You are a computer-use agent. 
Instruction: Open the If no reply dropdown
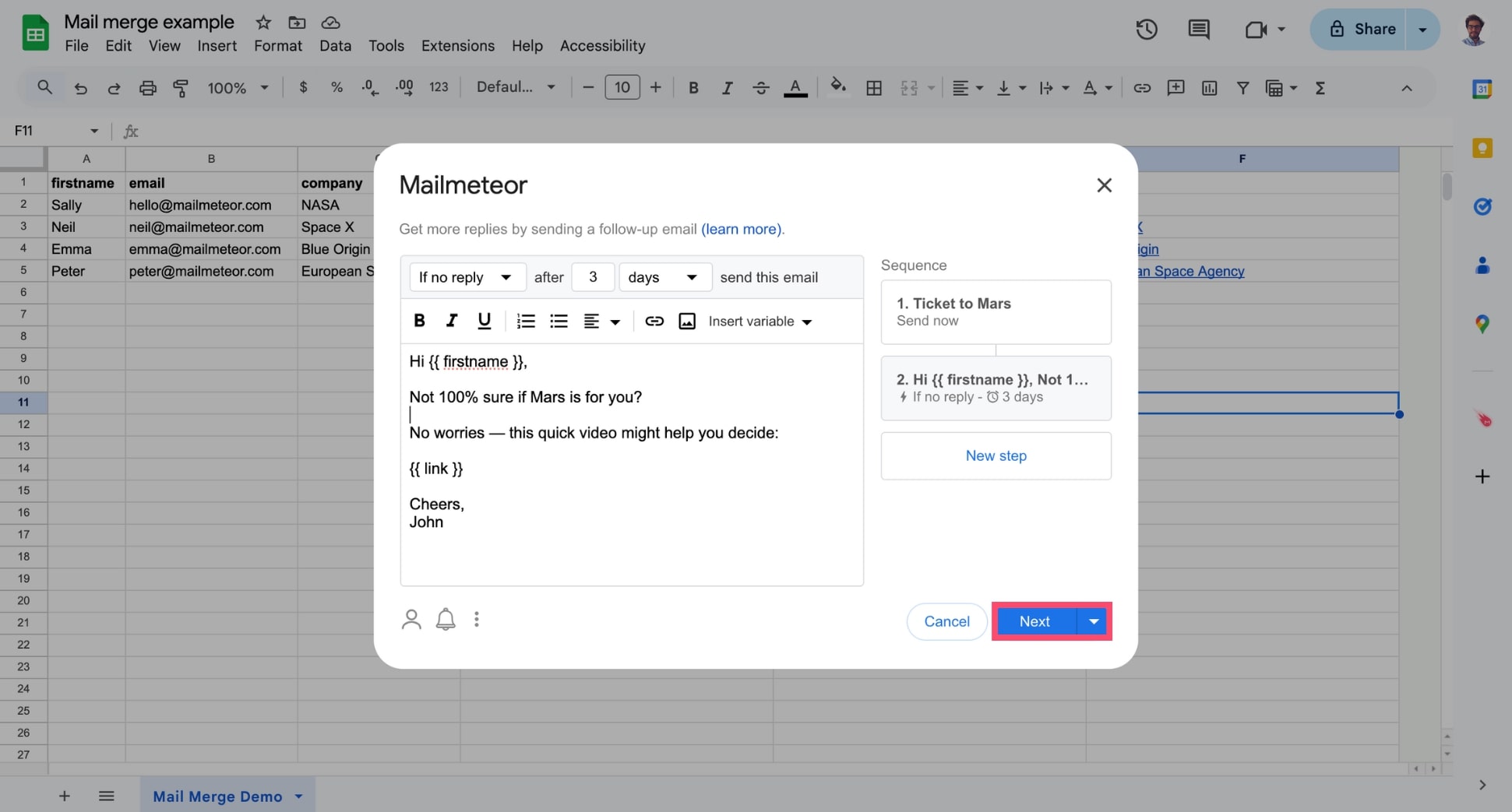pos(467,277)
